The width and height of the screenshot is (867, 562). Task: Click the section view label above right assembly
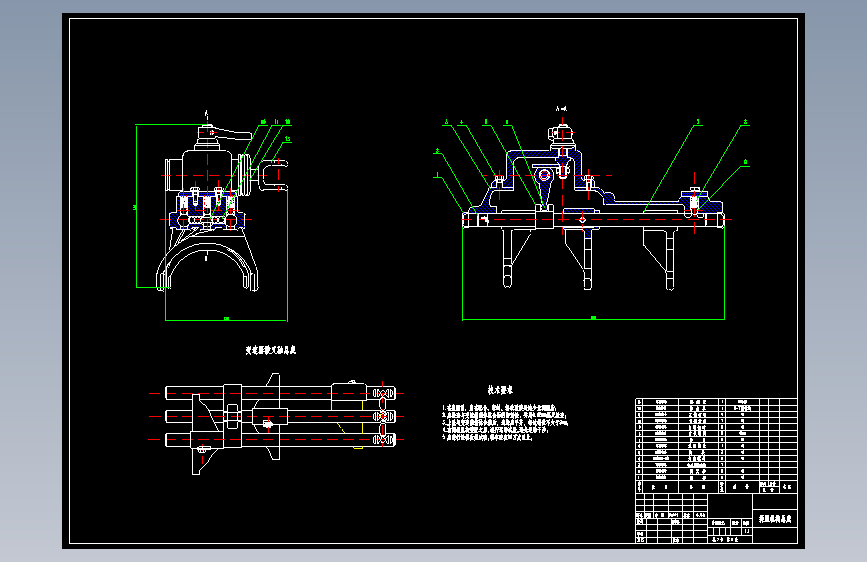point(561,109)
